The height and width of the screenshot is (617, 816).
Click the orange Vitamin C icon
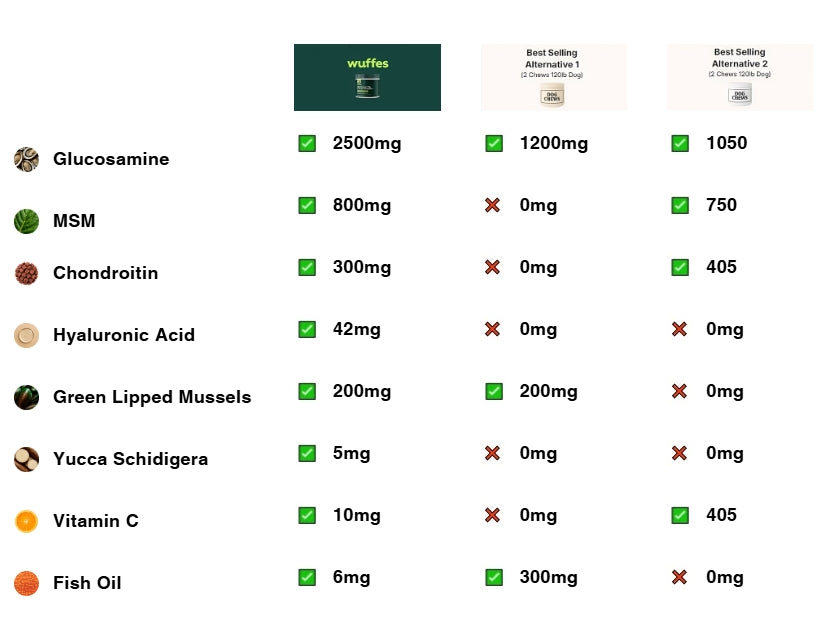[26, 521]
